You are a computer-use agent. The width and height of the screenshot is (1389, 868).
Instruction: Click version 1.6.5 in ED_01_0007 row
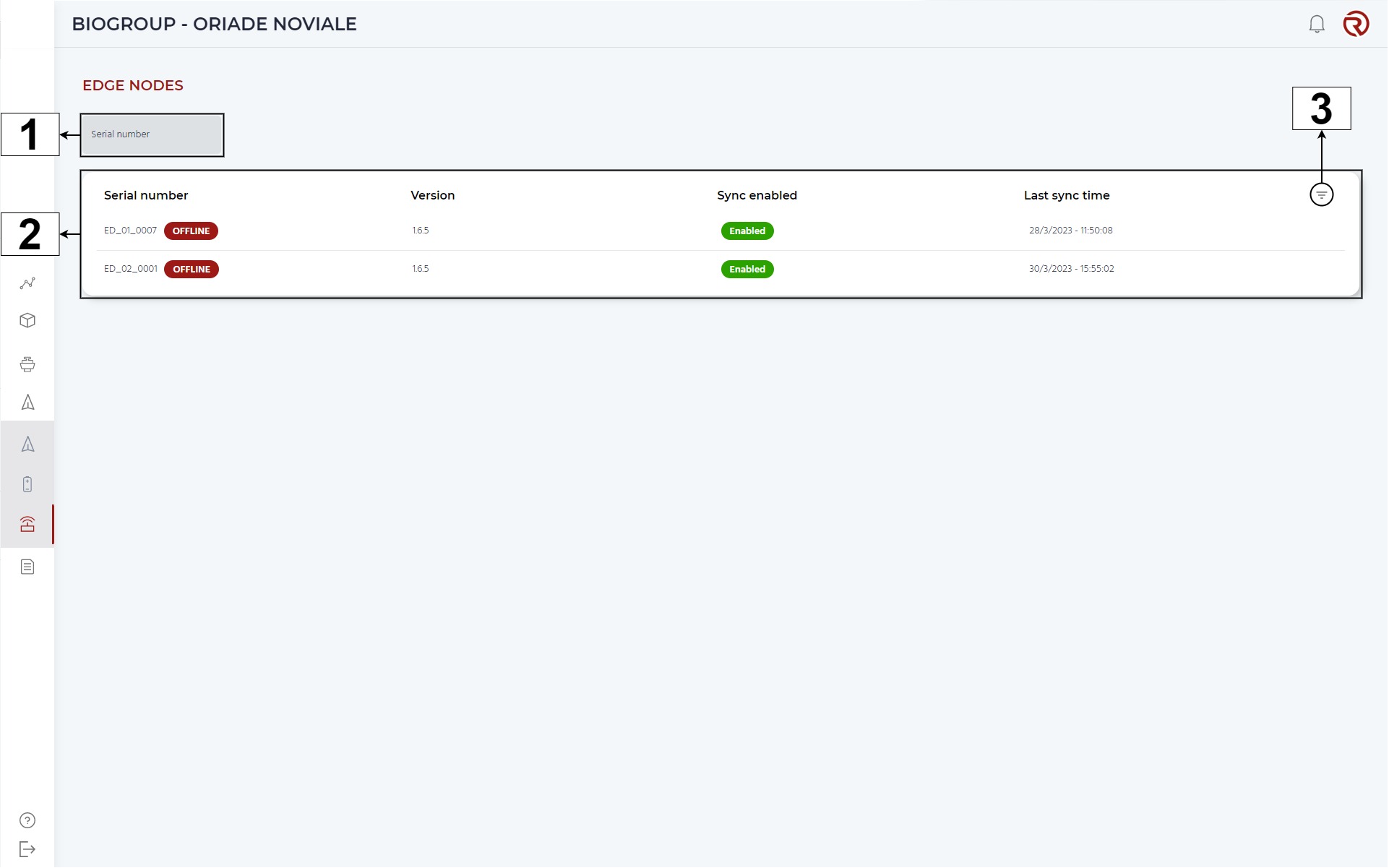tap(421, 231)
